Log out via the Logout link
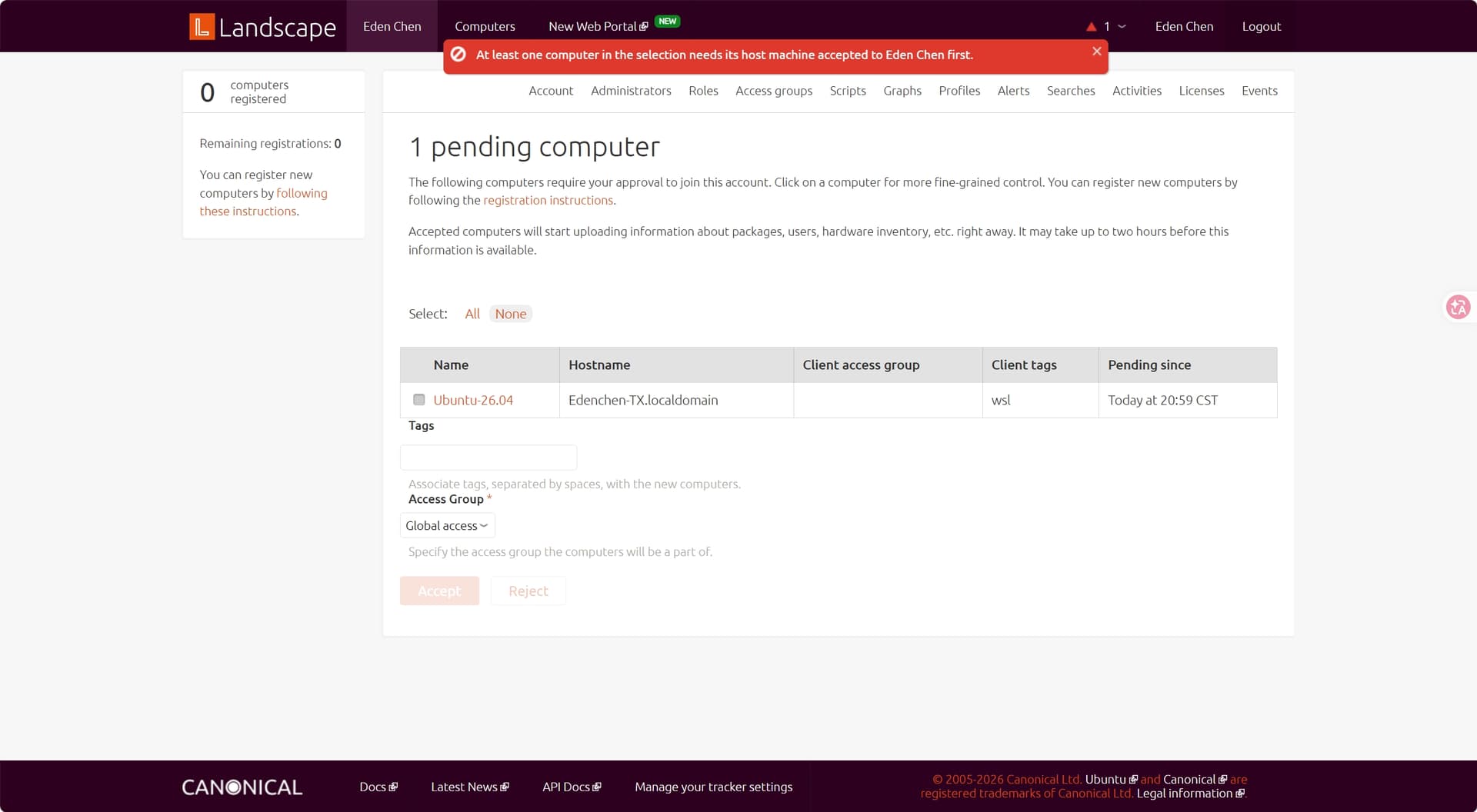This screenshot has width=1477, height=812. pyautogui.click(x=1262, y=26)
